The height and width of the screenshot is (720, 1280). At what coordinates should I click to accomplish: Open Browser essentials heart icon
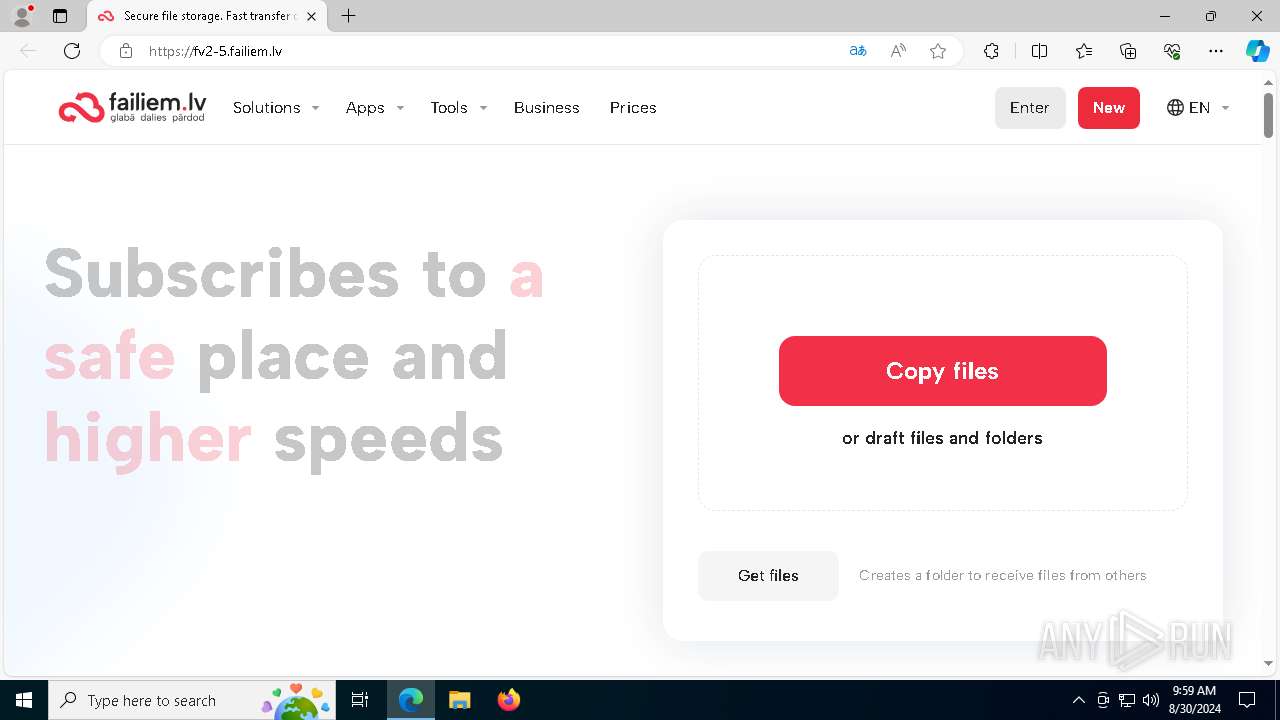[x=1172, y=51]
